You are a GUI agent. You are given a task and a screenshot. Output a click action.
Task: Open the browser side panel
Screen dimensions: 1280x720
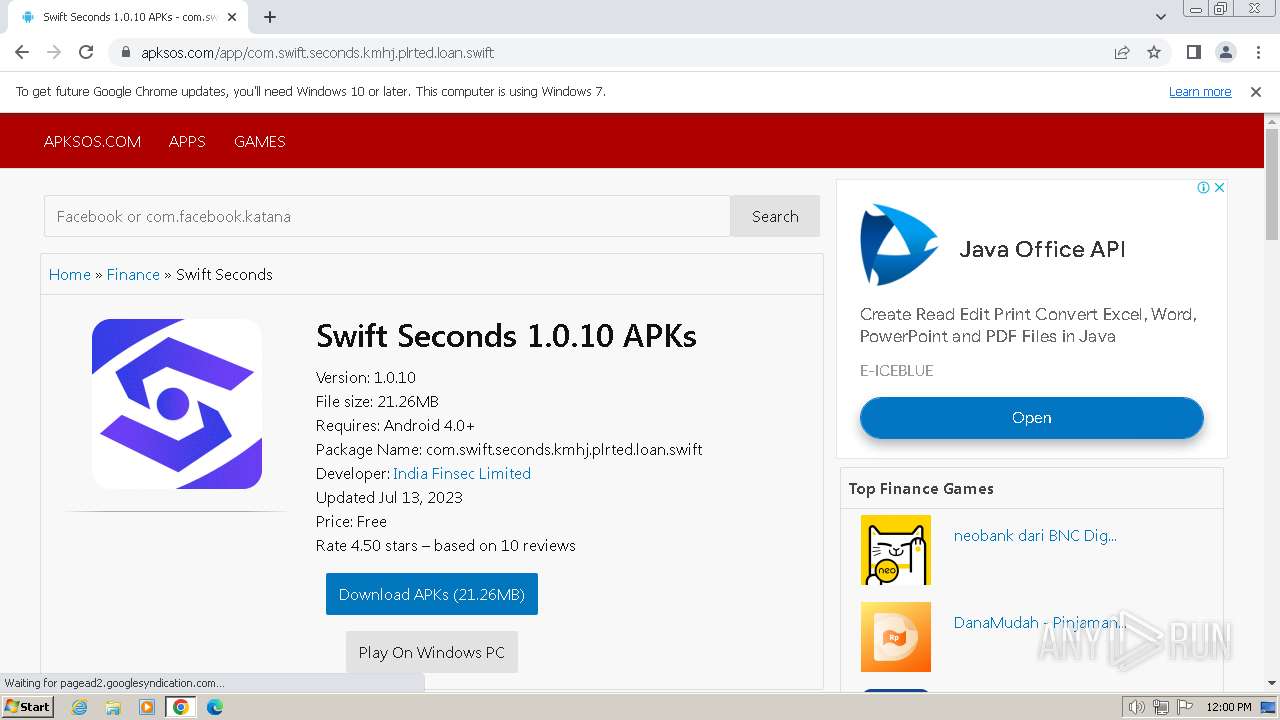click(x=1193, y=52)
